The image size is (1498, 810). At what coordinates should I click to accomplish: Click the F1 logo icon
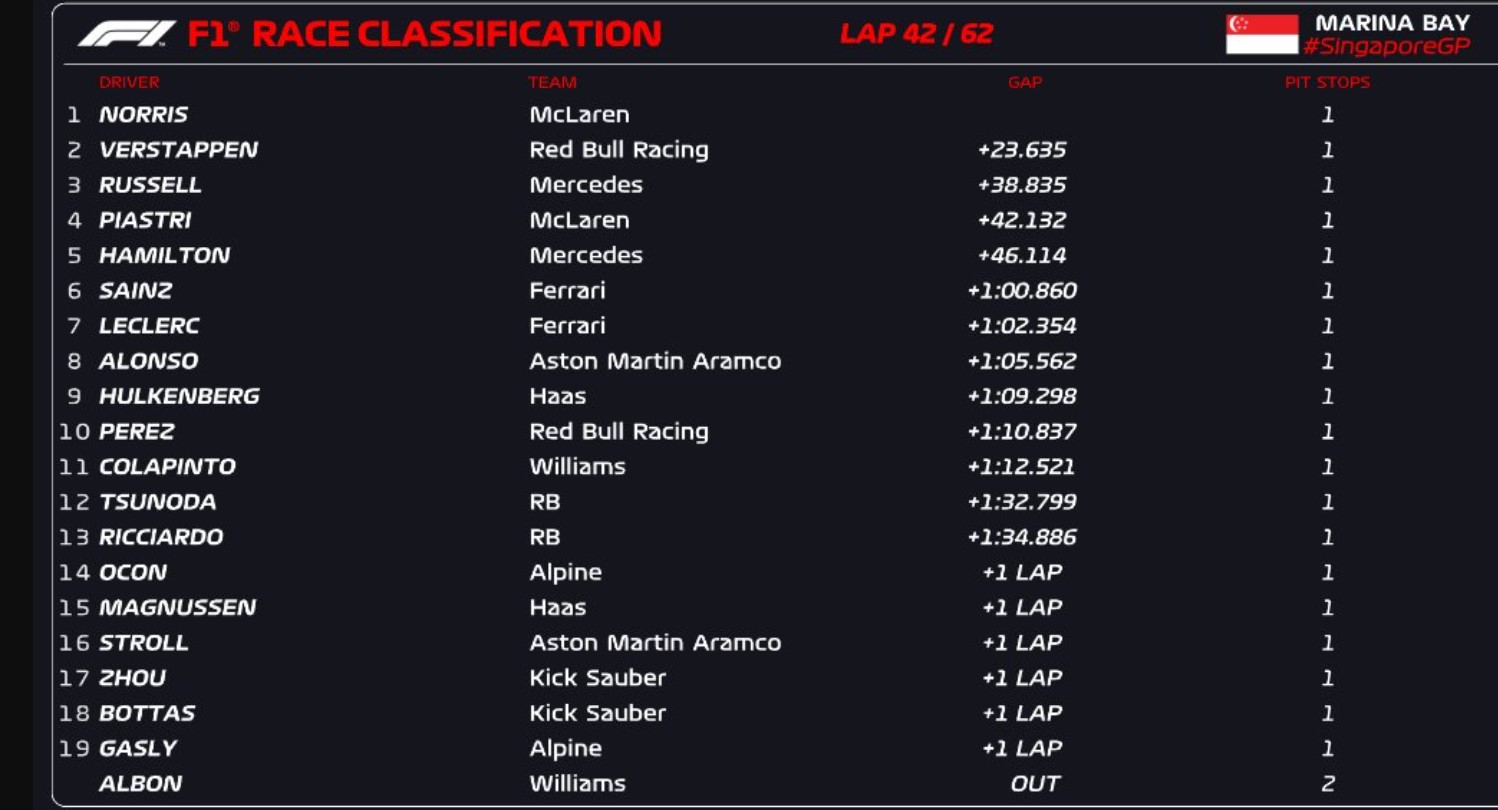(x=127, y=34)
